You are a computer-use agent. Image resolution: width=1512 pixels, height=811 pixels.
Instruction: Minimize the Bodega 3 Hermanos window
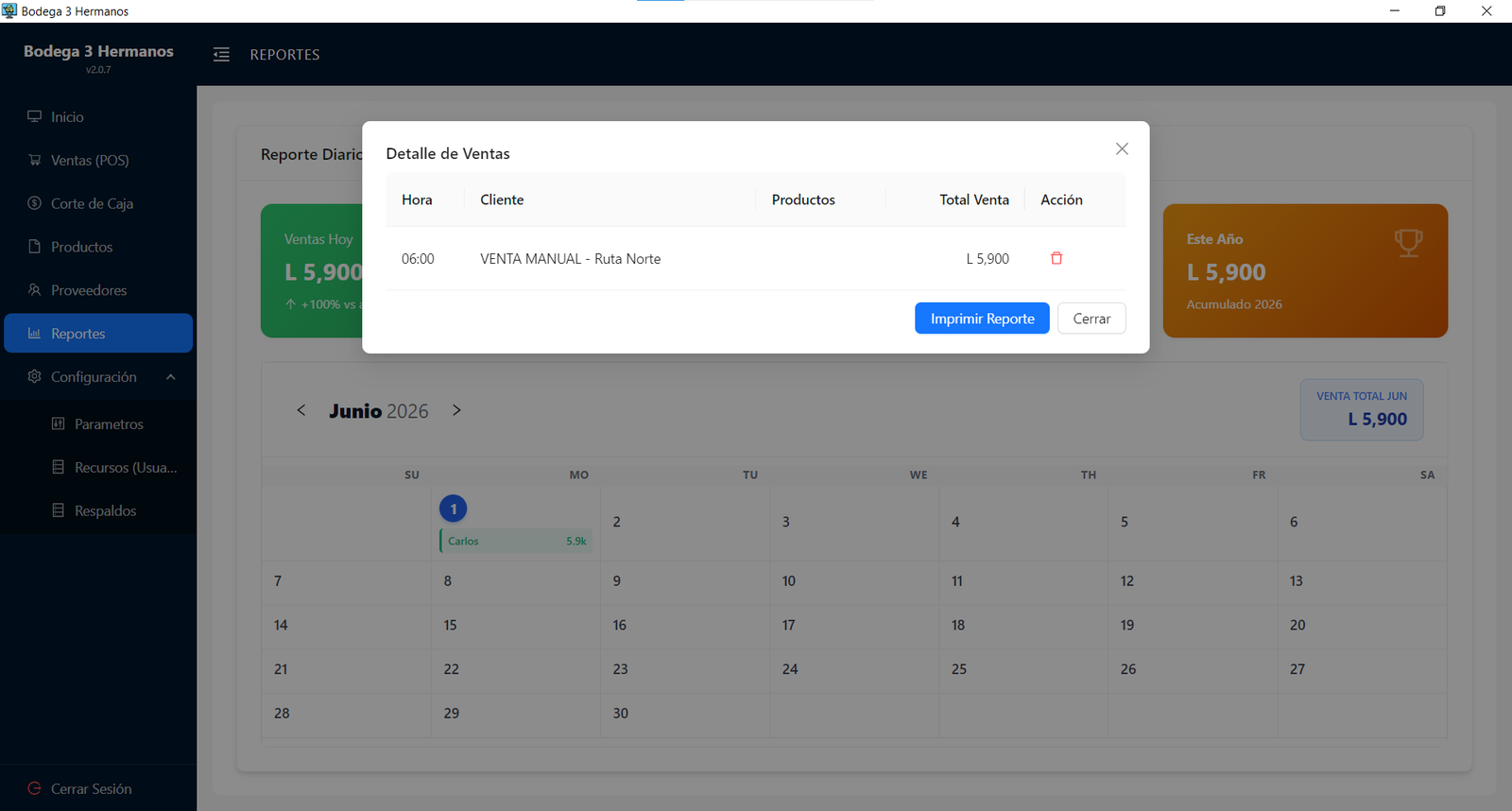point(1394,11)
